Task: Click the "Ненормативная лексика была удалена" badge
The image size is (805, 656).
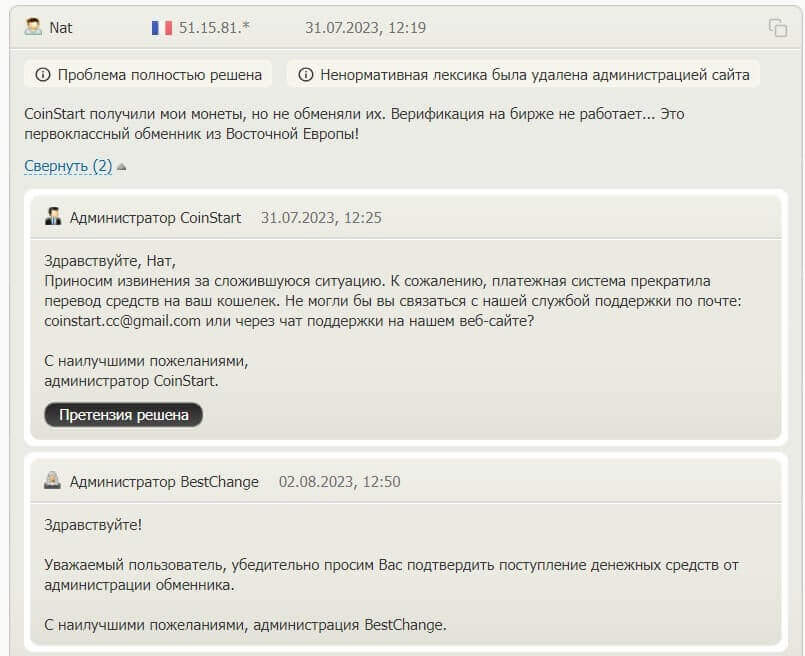Action: click(524, 75)
